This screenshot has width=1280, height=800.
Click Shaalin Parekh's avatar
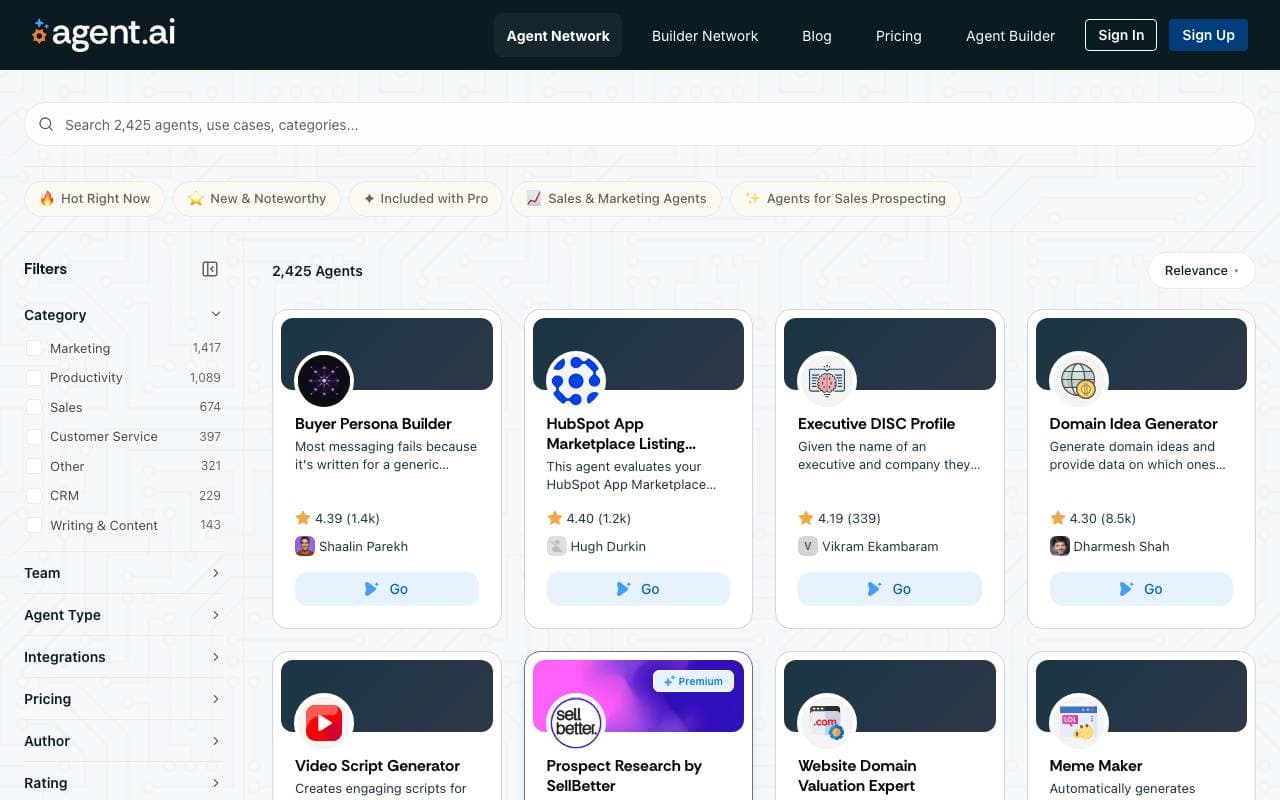[305, 546]
